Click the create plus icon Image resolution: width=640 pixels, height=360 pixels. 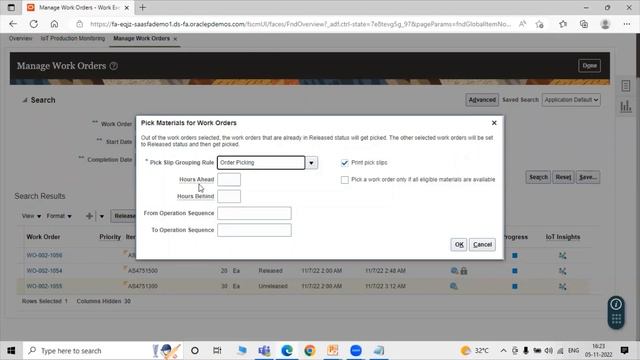(x=89, y=216)
